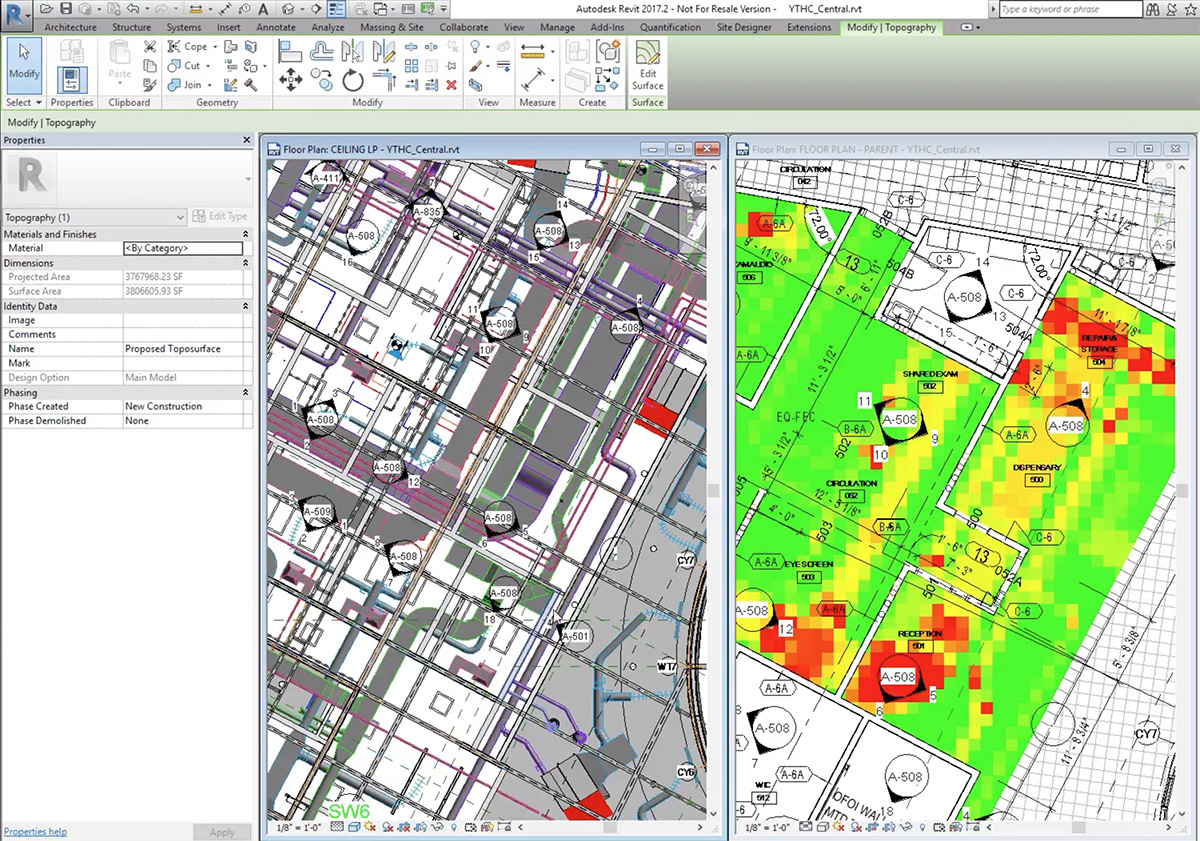Open the Properties palette button in ribbon
Screen dimensions: 1200x841
pyautogui.click(x=72, y=78)
